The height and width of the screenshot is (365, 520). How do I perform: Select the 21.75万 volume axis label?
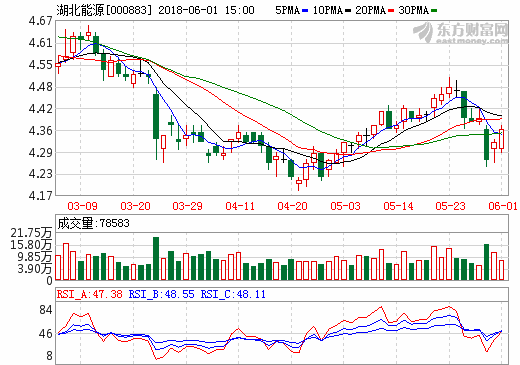[x=31, y=233]
